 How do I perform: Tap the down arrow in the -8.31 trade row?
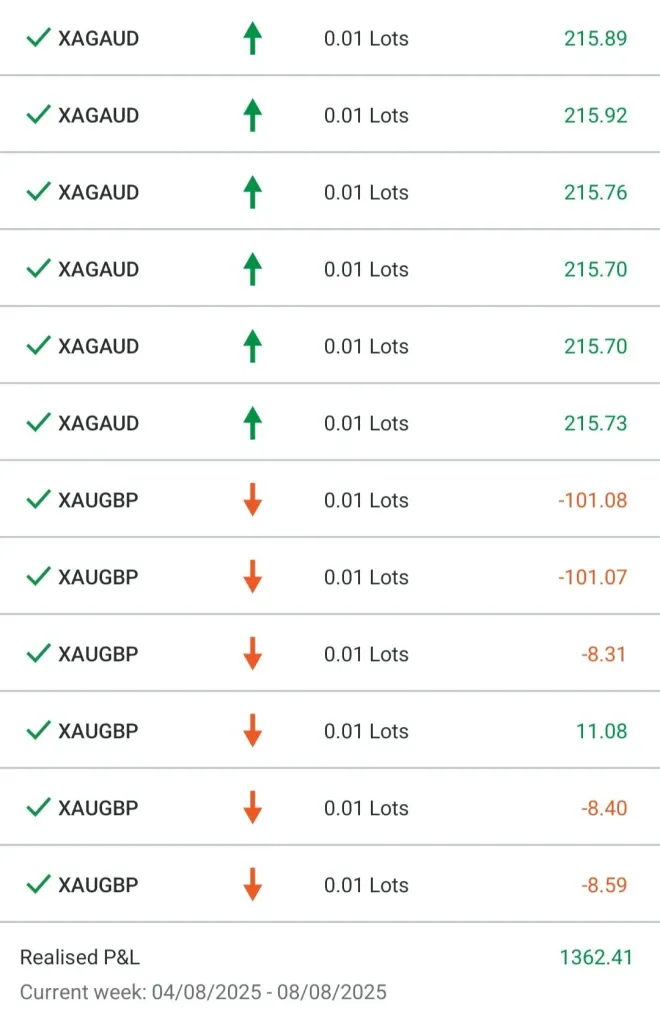point(252,654)
